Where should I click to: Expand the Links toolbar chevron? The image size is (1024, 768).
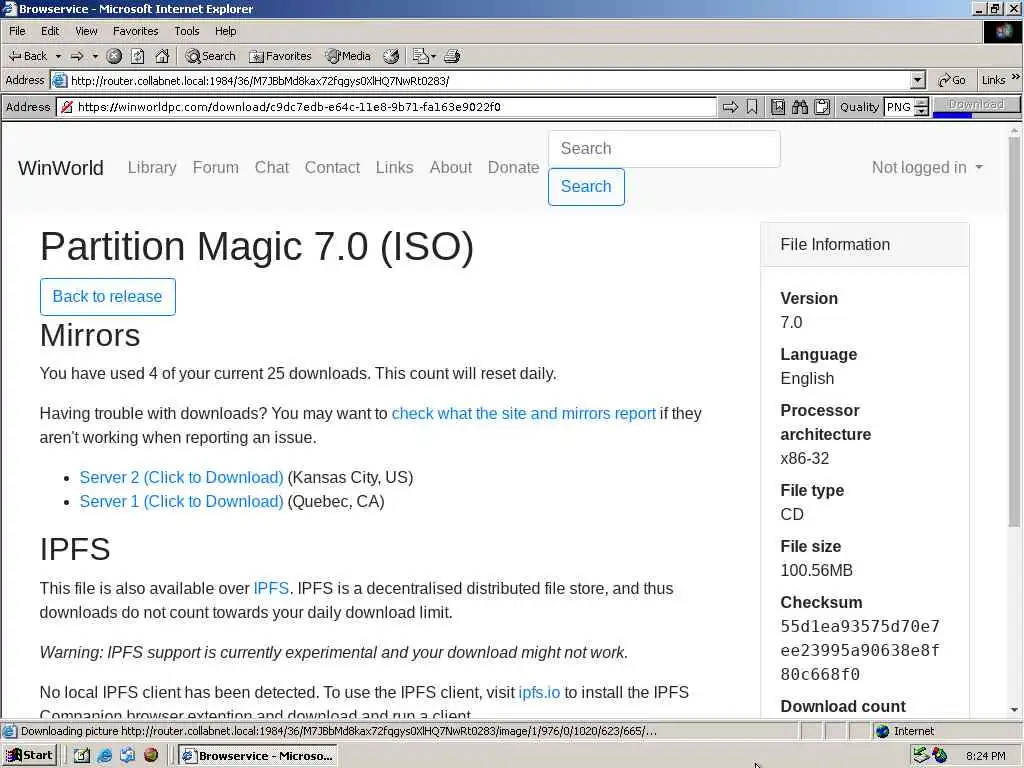pos(1016,77)
